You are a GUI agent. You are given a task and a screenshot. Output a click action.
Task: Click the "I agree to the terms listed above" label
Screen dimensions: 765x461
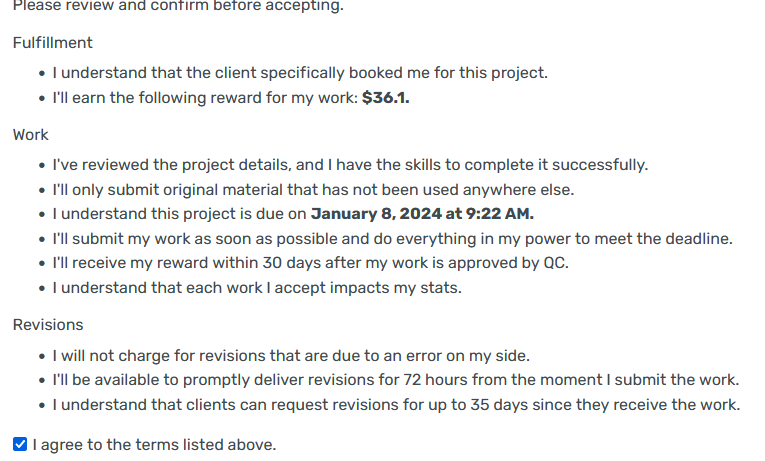(154, 444)
